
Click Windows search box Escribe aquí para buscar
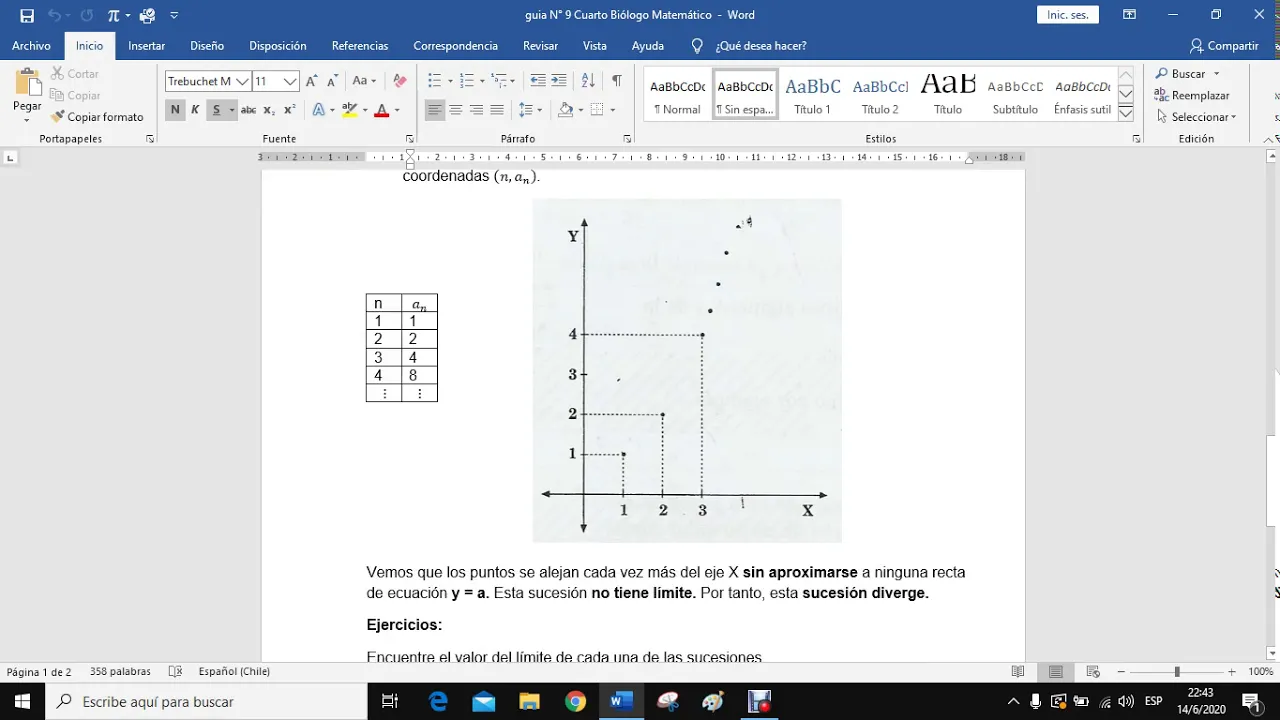tap(206, 702)
